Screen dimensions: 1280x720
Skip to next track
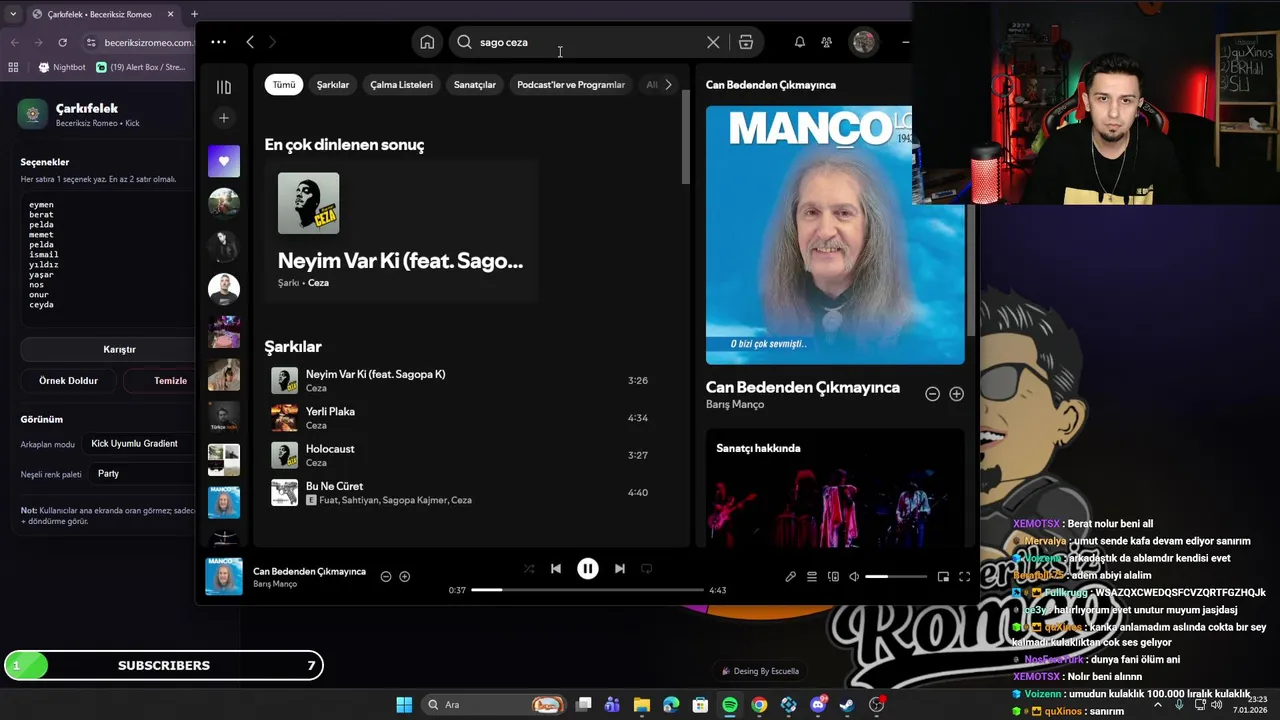[620, 568]
